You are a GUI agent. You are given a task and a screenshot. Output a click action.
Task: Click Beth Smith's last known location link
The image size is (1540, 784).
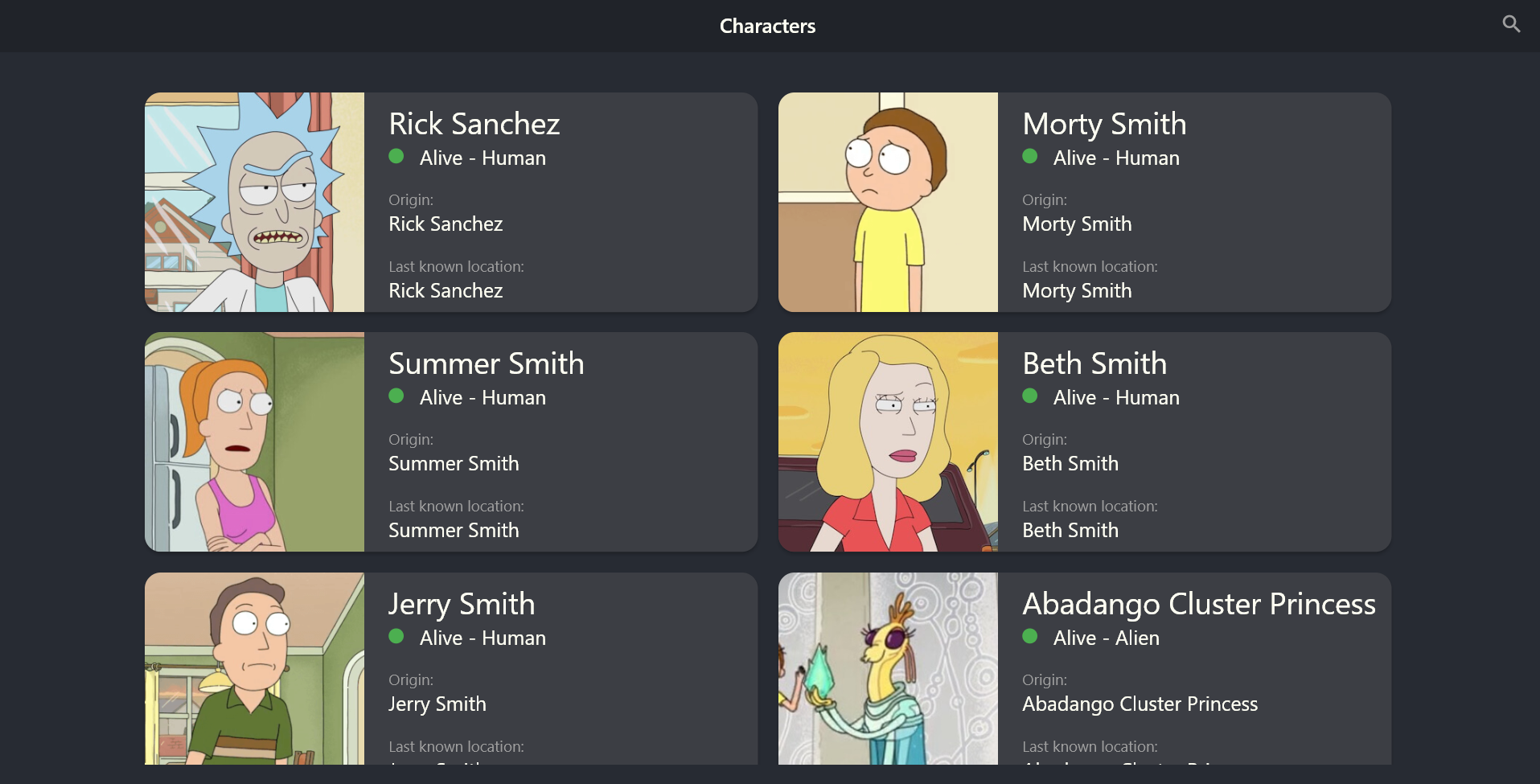pos(1070,531)
